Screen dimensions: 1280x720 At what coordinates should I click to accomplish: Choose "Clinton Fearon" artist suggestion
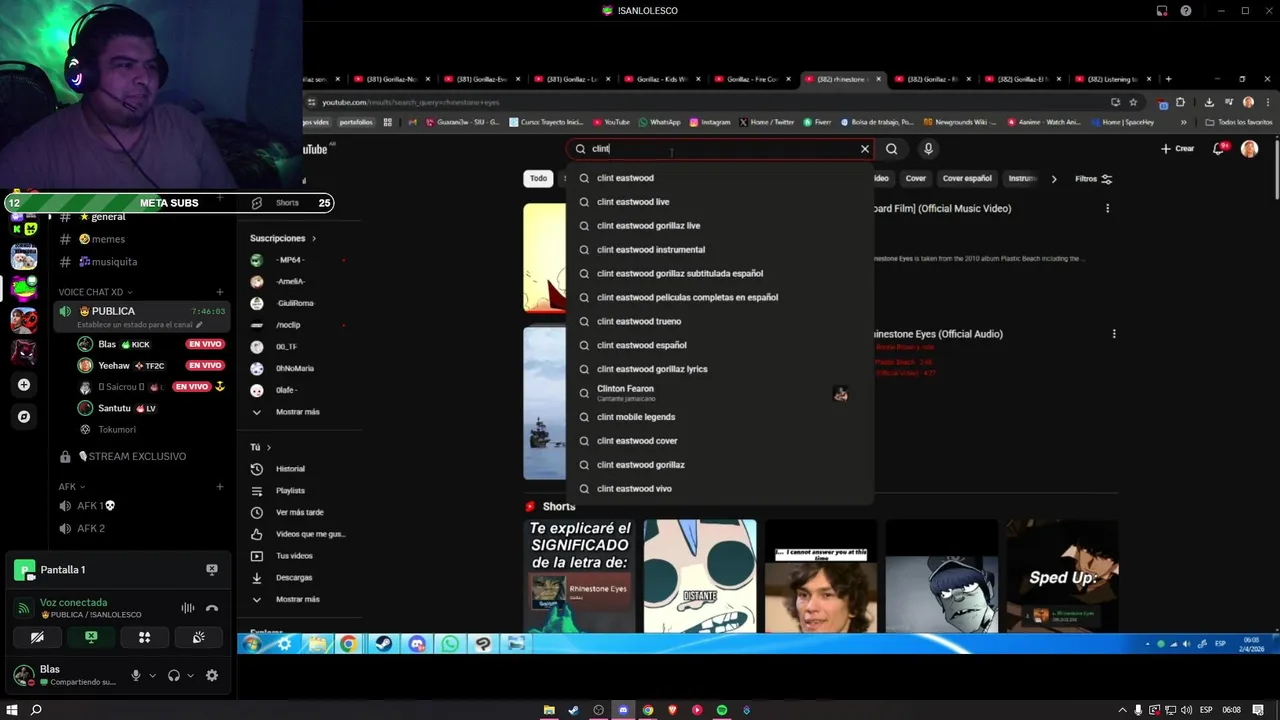click(x=720, y=393)
